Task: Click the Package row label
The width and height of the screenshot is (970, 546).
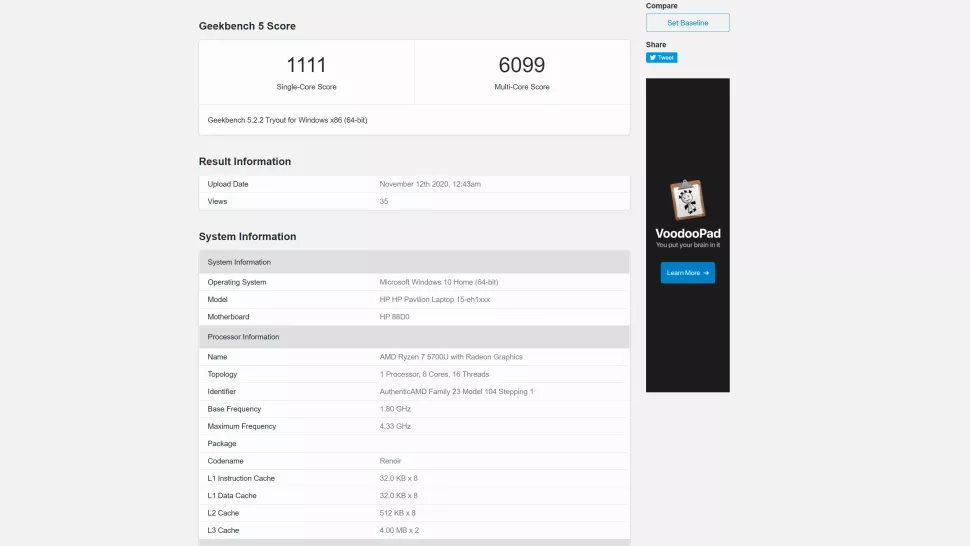Action: pos(221,443)
